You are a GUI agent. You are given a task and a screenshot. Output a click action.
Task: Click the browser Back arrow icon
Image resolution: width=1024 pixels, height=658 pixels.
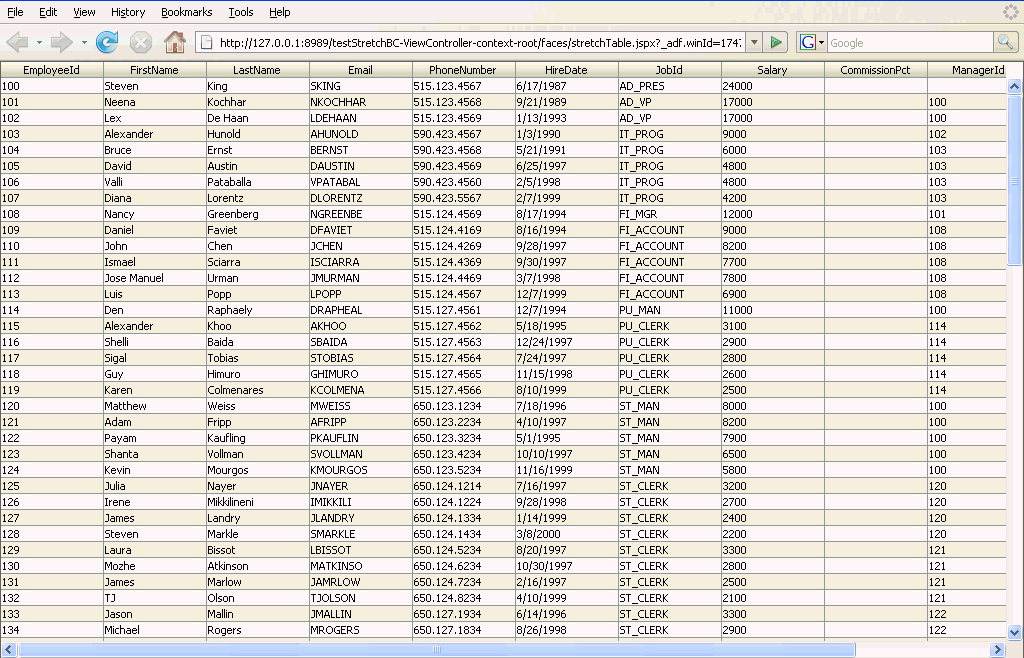click(18, 43)
